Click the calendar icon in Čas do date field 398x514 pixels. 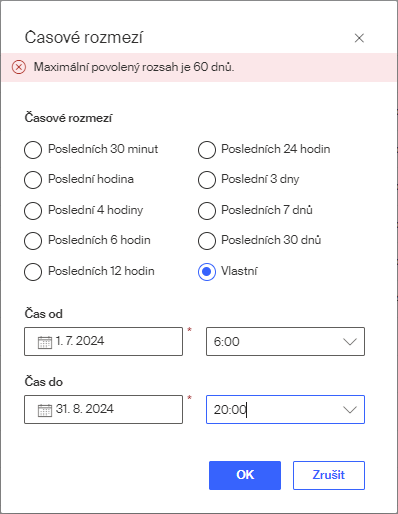pos(45,410)
